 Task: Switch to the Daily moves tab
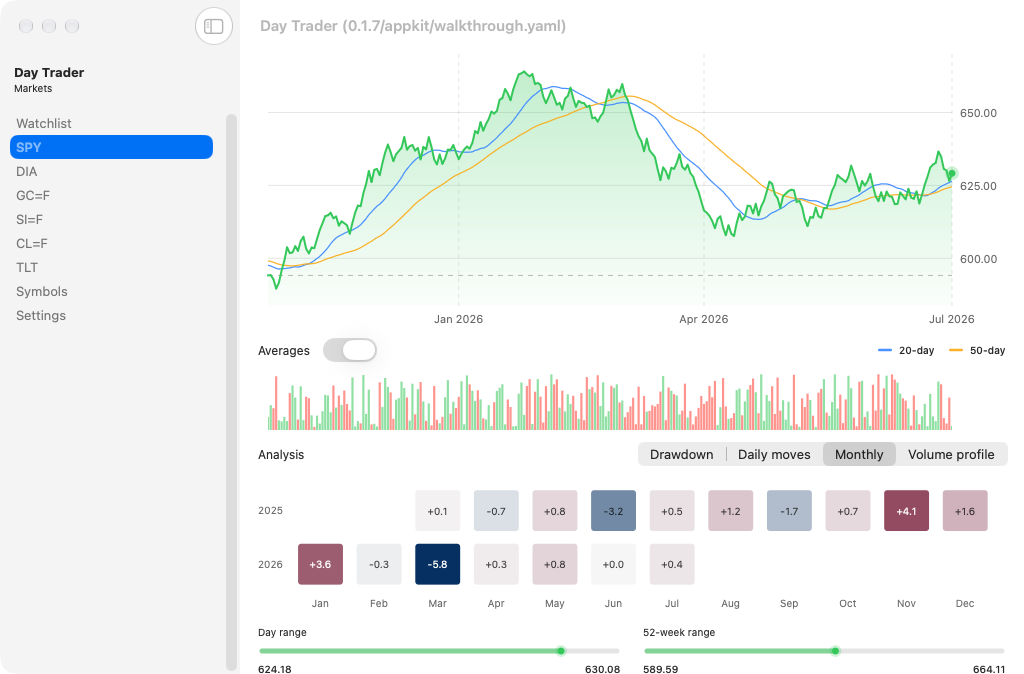coord(774,455)
